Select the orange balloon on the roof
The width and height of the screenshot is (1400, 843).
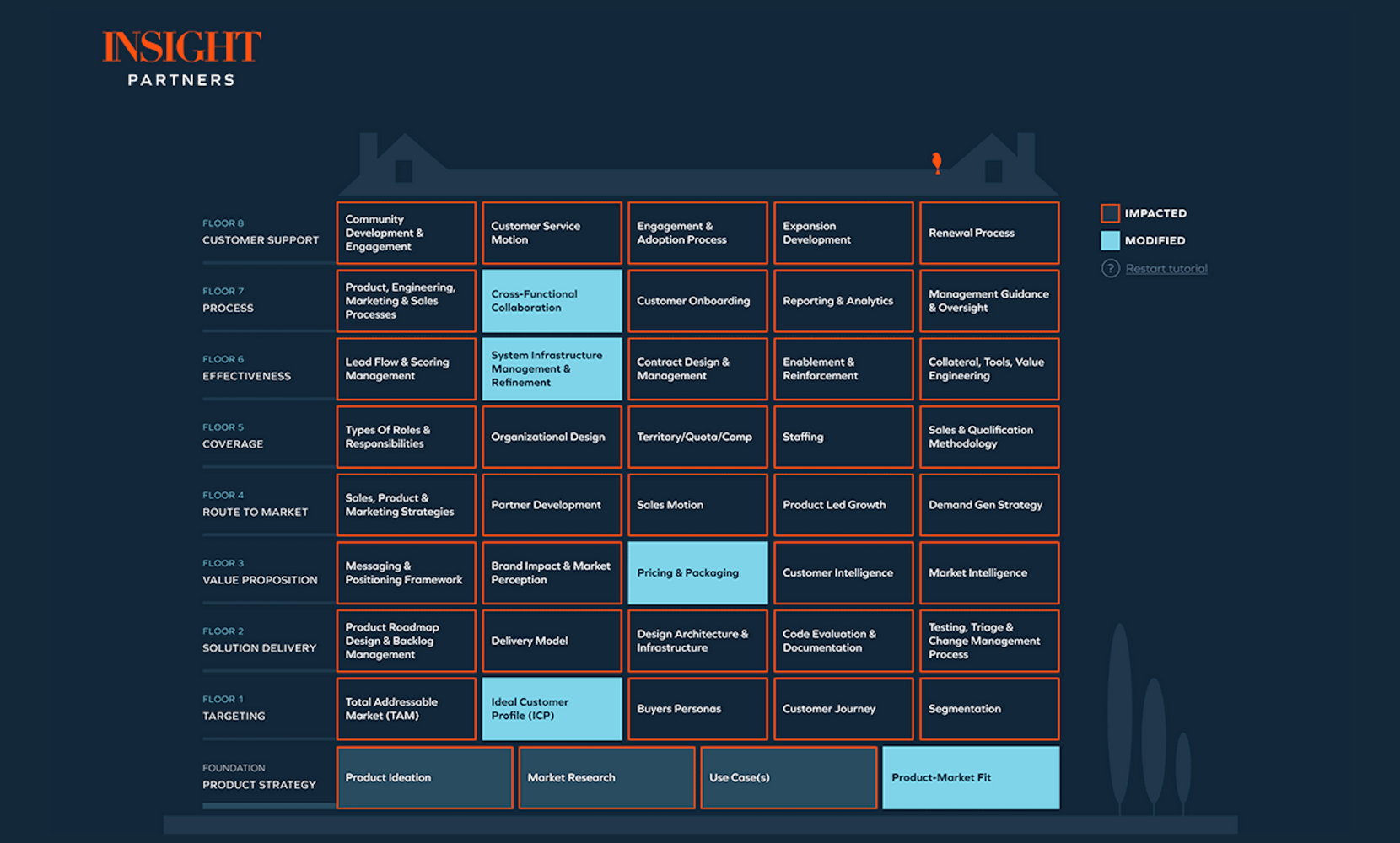(x=936, y=162)
